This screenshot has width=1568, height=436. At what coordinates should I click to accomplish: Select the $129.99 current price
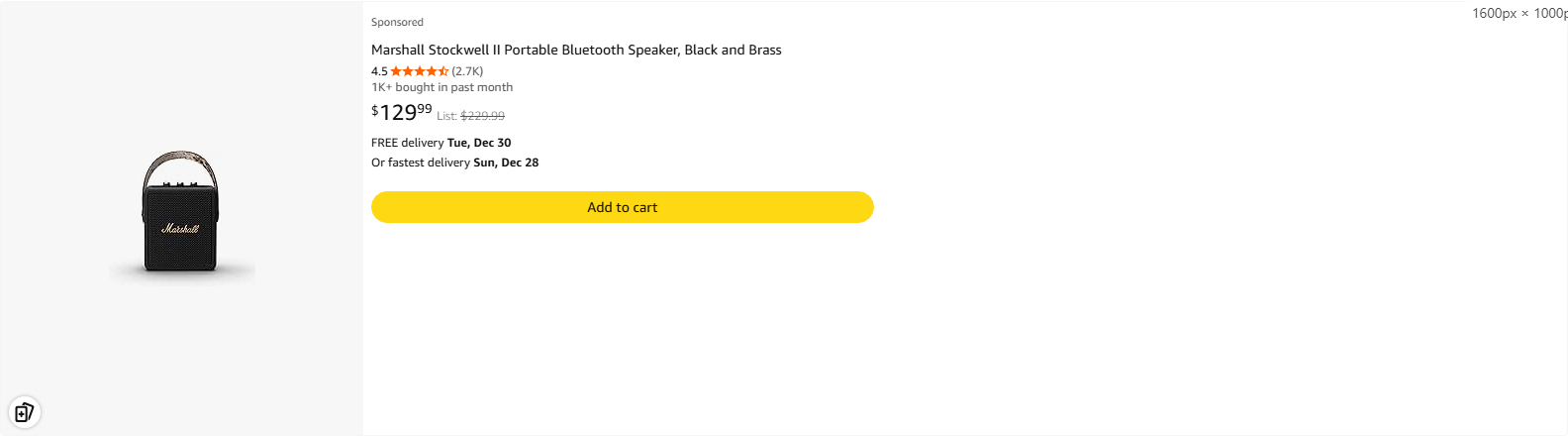[x=402, y=112]
